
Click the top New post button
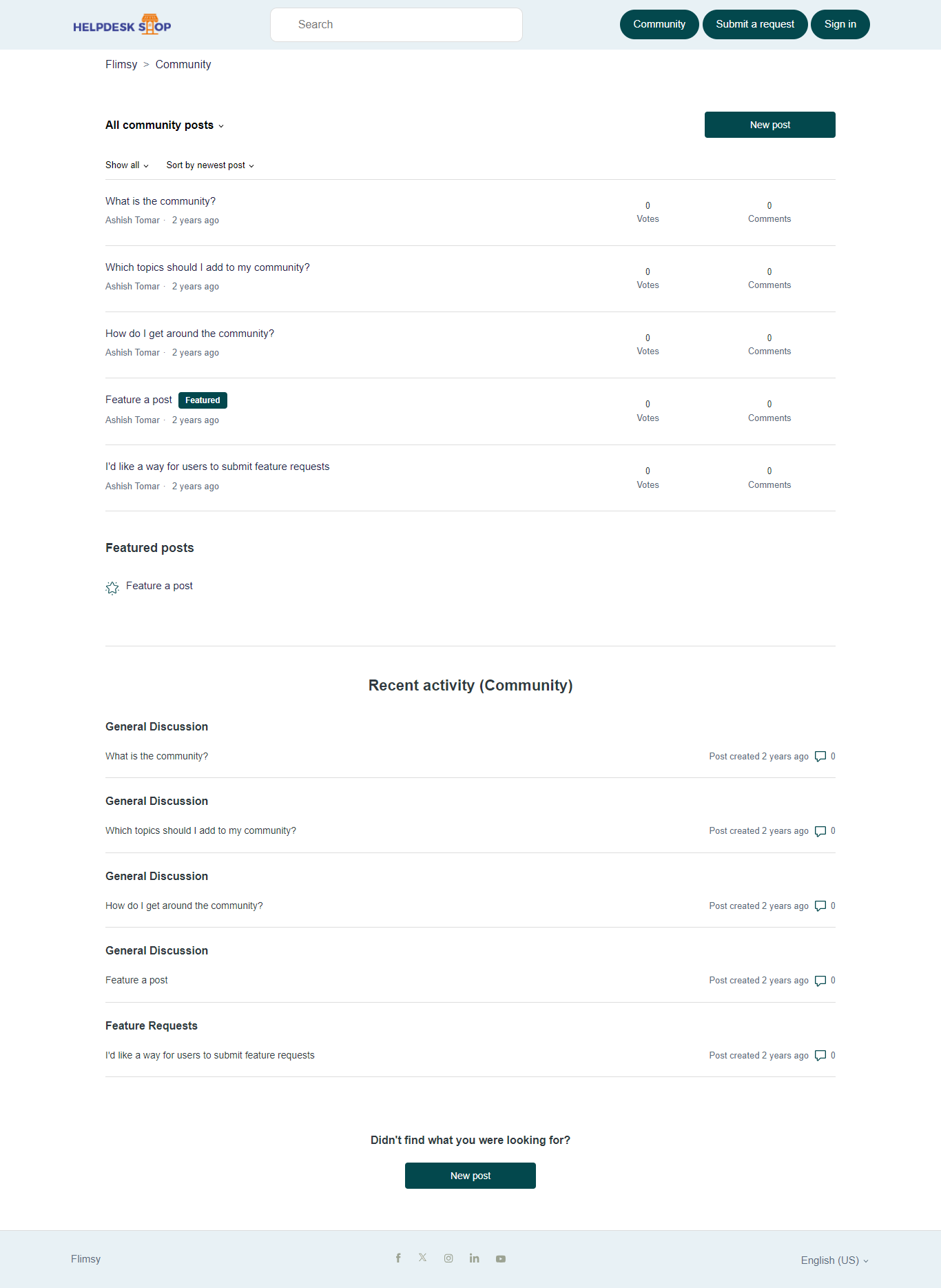(769, 125)
